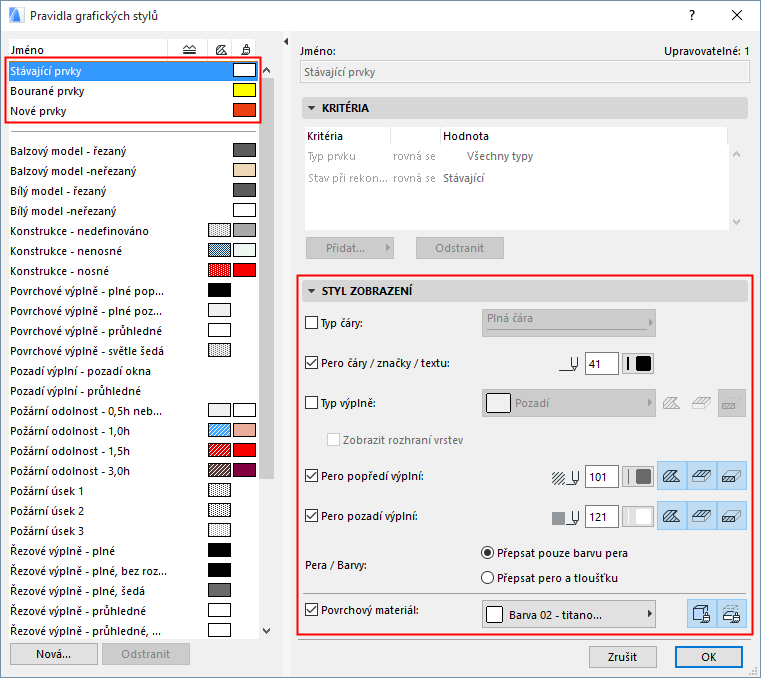Viewport: 761px width, 678px height.
Task: Click foreground pen number field 101
Action: click(x=602, y=477)
